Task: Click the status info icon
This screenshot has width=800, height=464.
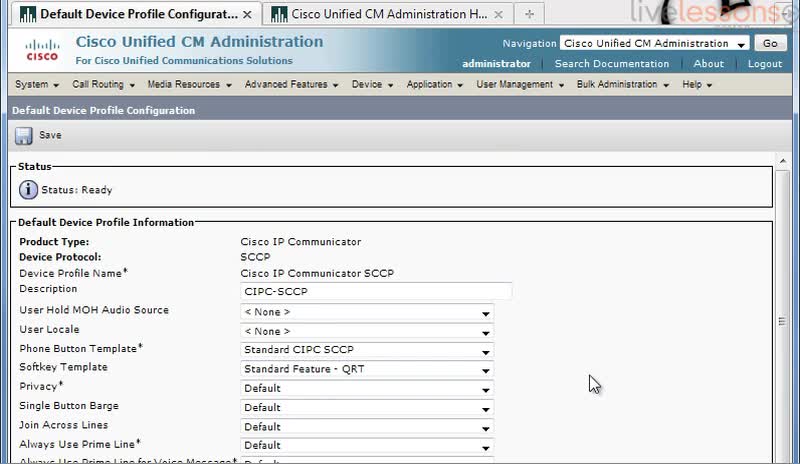Action: click(29, 189)
